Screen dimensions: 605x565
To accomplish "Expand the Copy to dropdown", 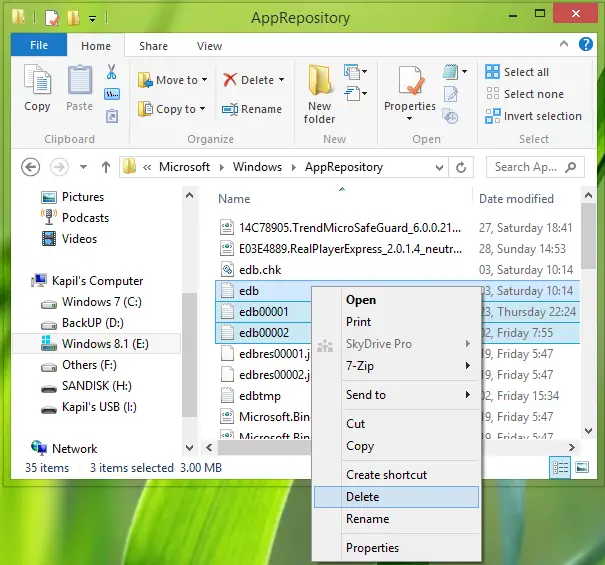I will (x=202, y=109).
